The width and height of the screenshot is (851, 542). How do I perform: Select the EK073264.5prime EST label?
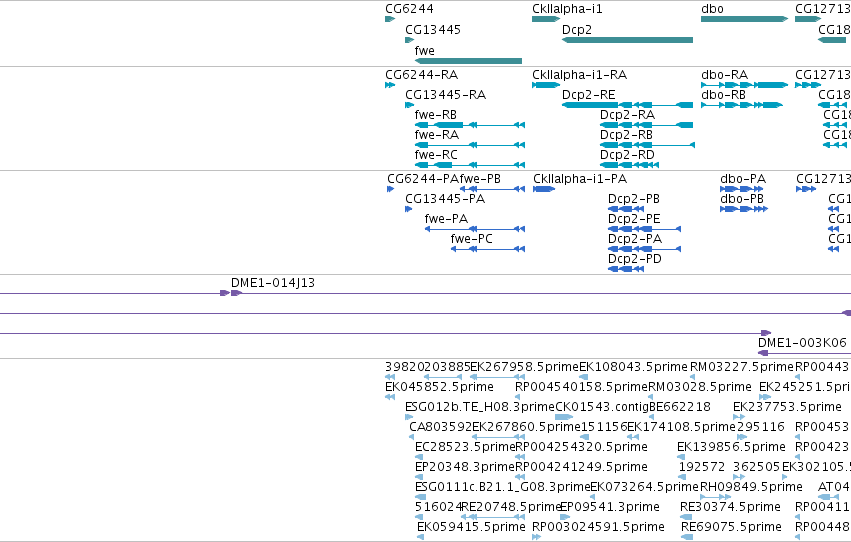click(x=644, y=487)
